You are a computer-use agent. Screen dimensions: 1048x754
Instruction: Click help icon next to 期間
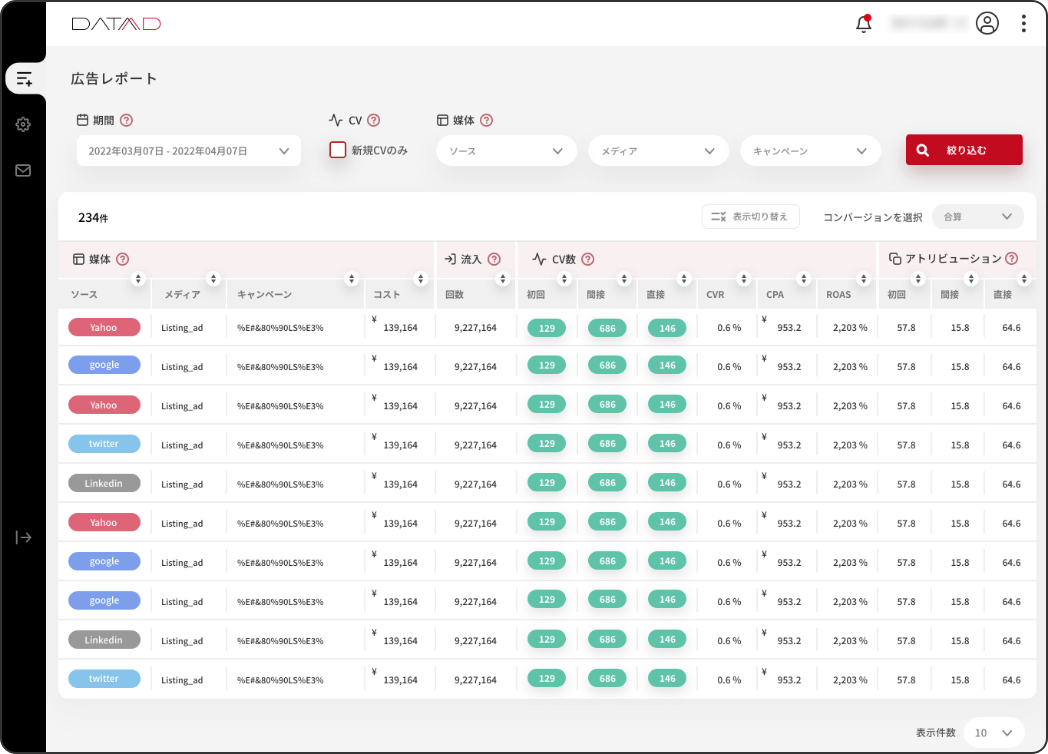[126, 120]
